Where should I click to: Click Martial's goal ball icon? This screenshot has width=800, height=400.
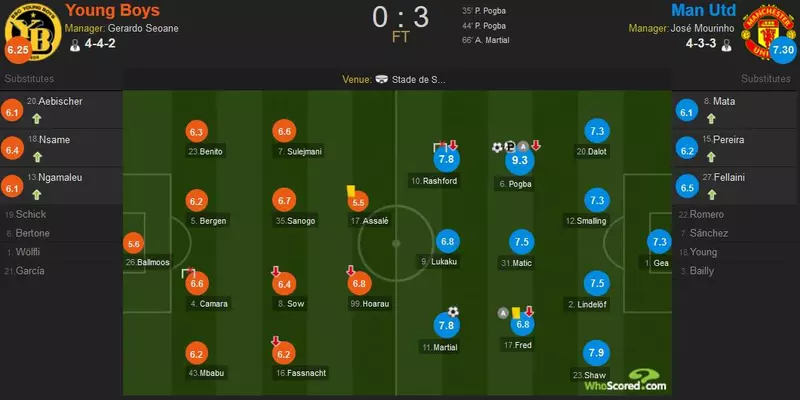pos(453,312)
